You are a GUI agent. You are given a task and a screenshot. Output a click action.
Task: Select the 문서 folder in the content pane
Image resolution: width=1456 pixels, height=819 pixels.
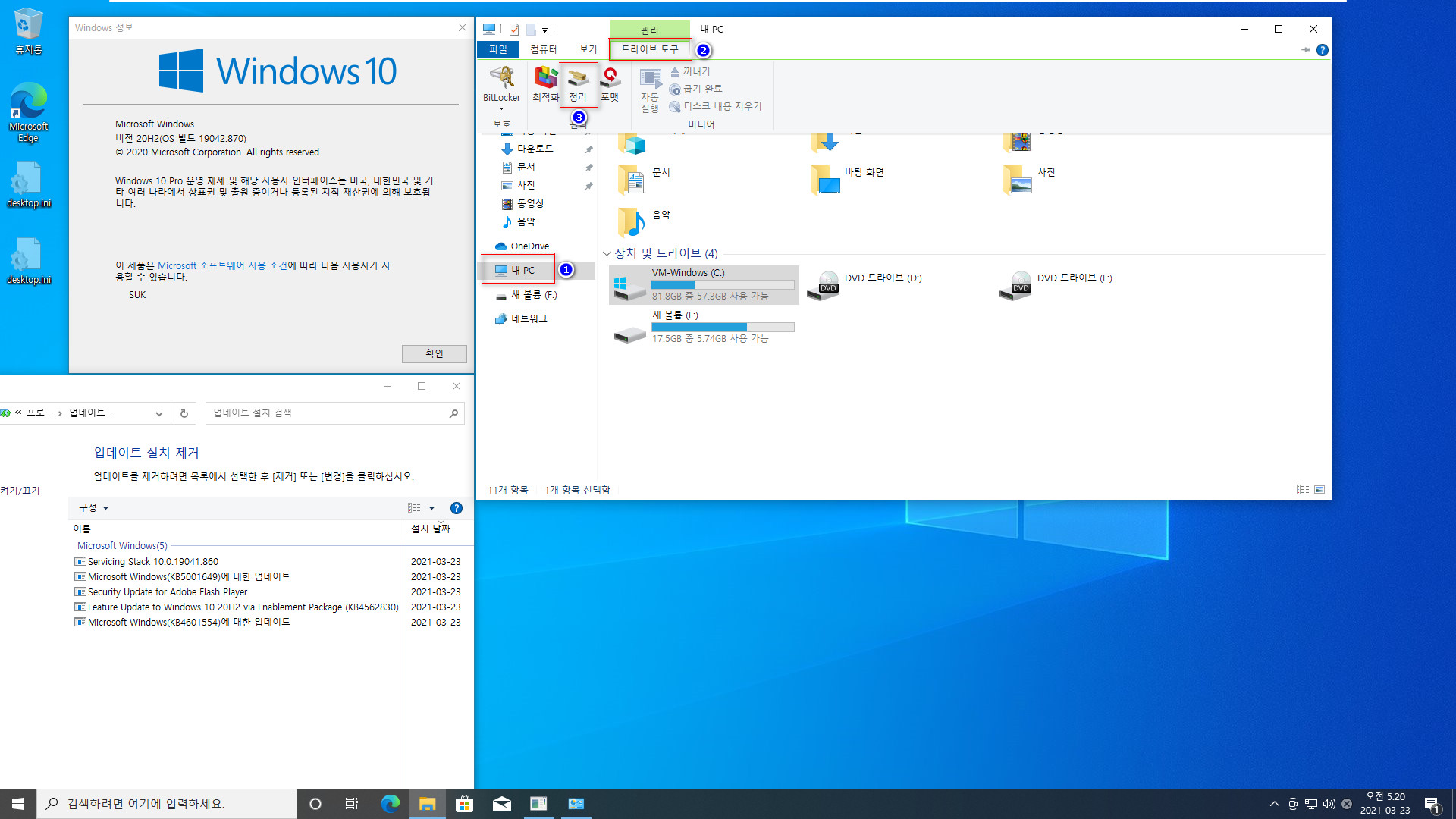point(645,180)
